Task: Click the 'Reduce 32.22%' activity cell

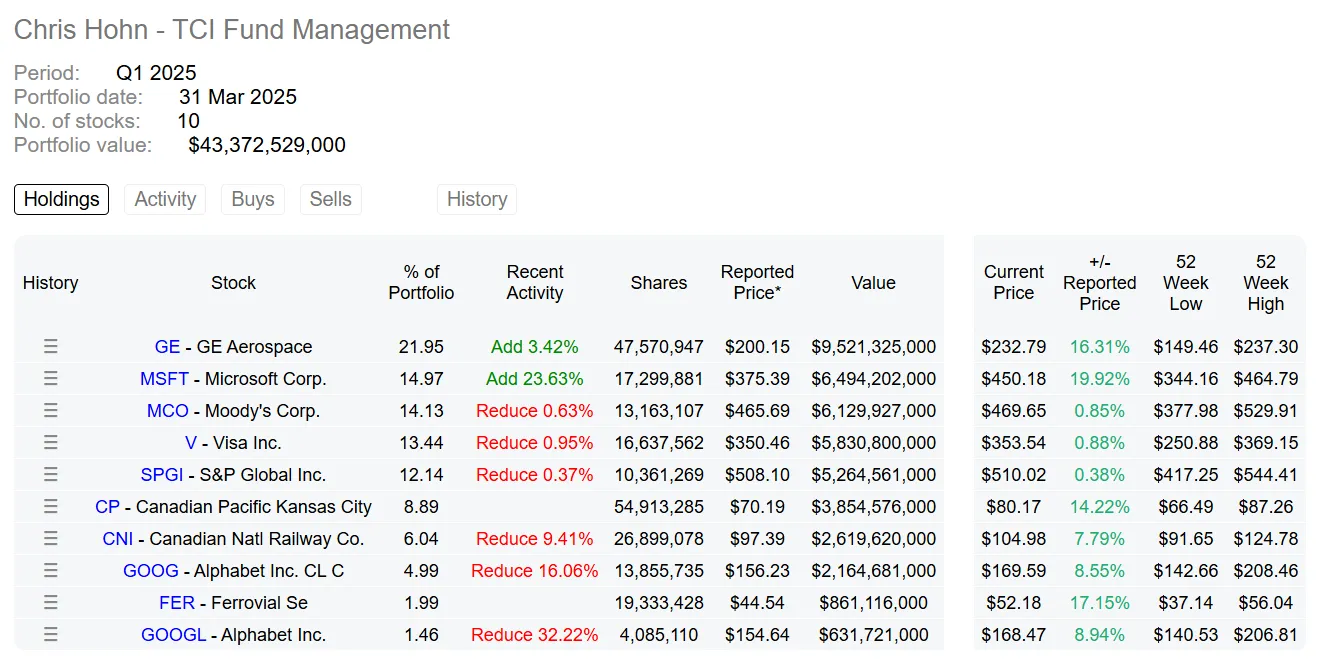Action: 535,635
